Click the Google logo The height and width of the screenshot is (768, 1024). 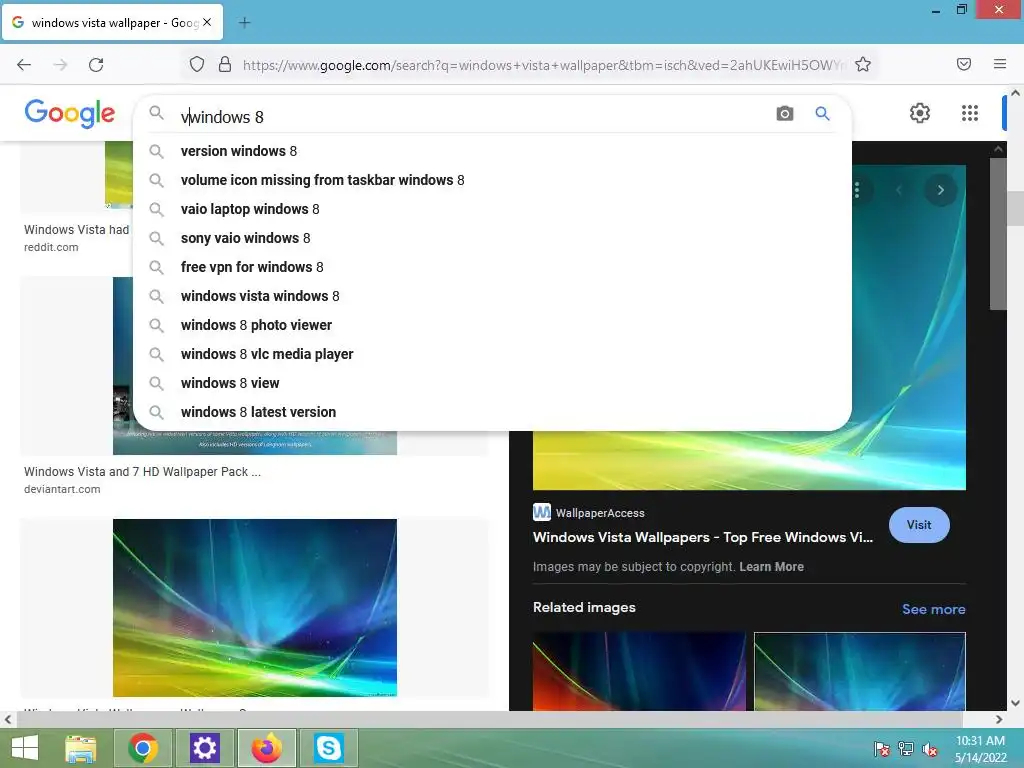pos(70,114)
